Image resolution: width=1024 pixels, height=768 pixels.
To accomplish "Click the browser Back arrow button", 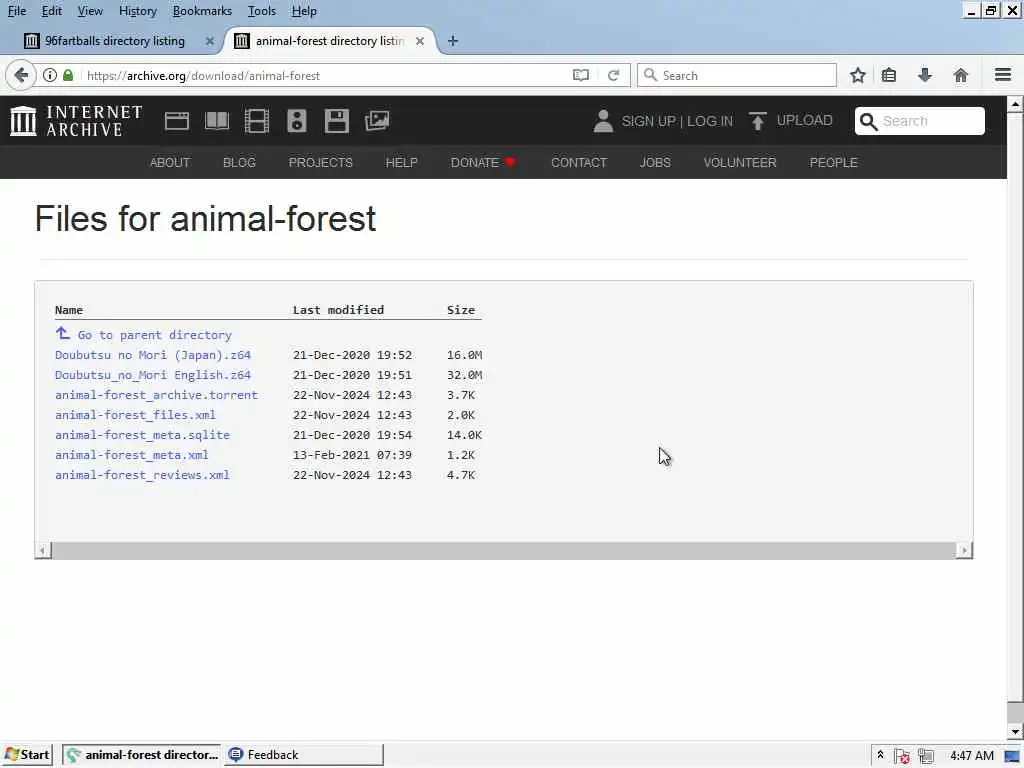I will (21, 75).
